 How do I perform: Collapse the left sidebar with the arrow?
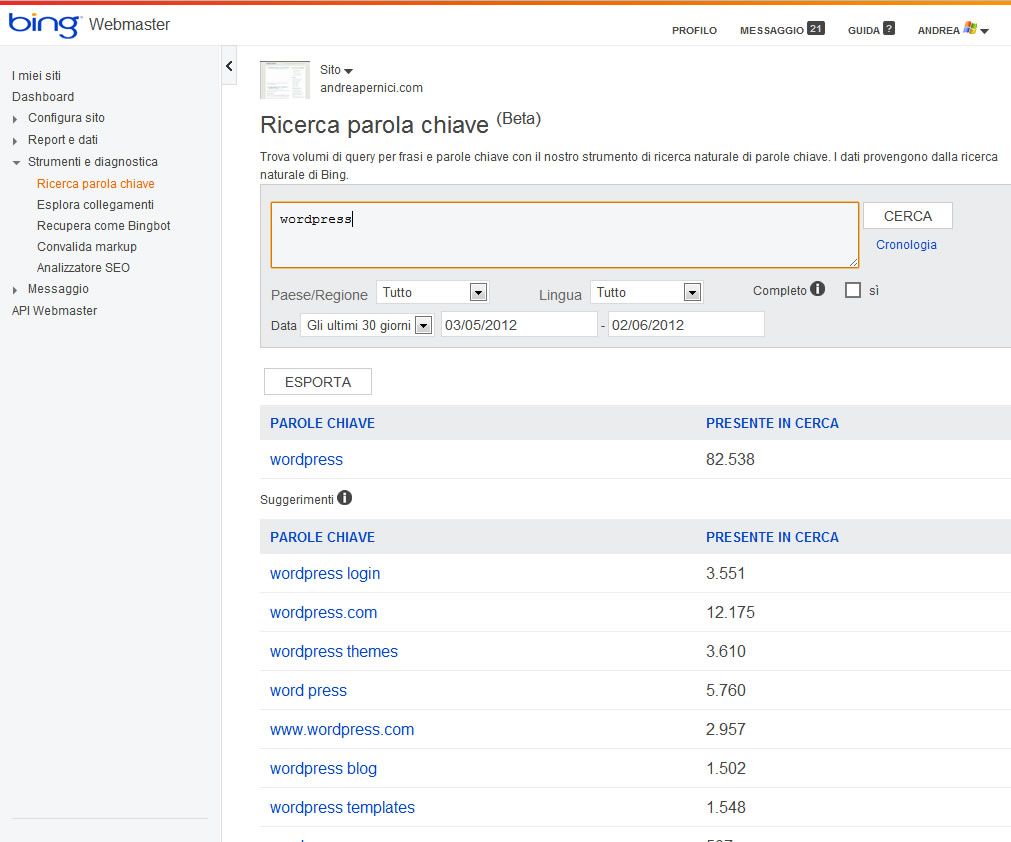click(229, 66)
